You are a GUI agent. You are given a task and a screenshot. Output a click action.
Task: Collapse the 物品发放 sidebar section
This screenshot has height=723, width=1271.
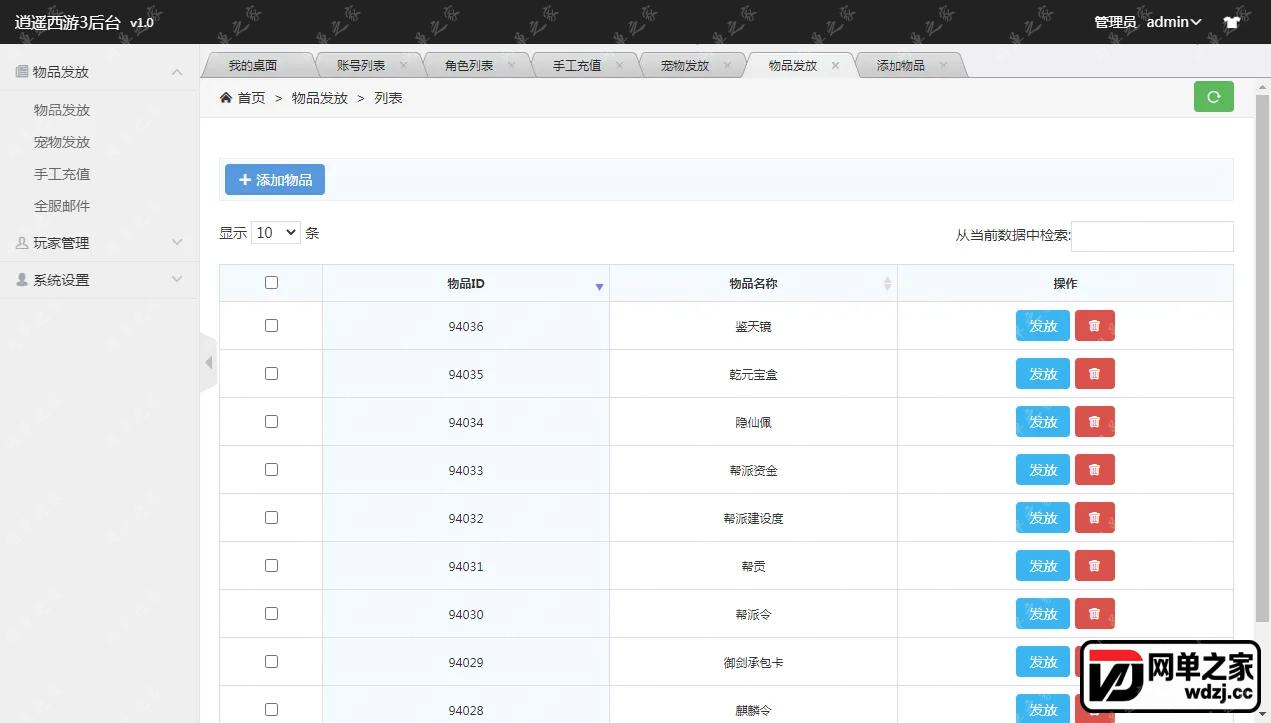pyautogui.click(x=100, y=72)
